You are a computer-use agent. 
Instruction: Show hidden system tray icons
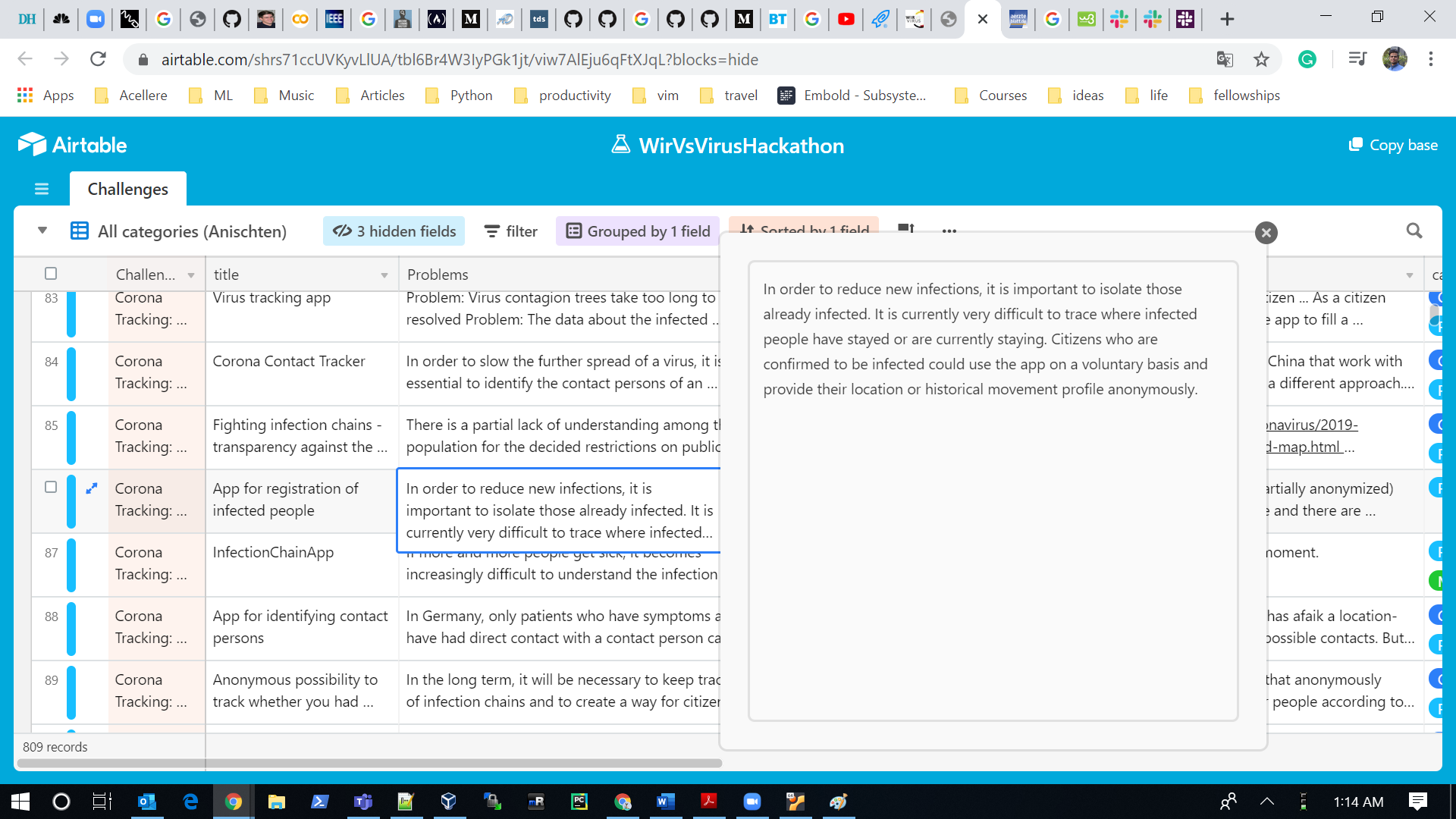[1266, 802]
